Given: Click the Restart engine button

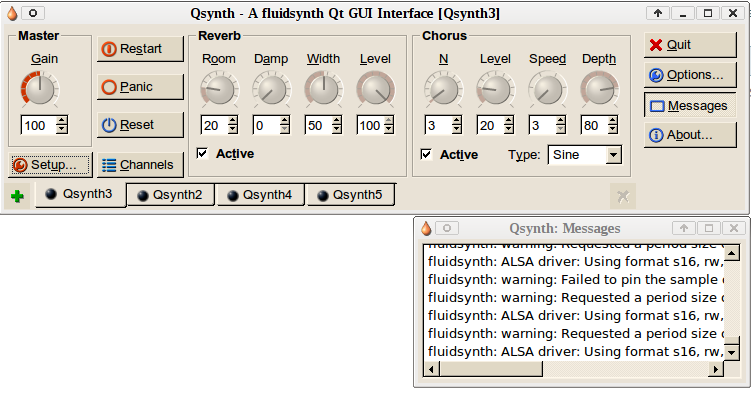Looking at the screenshot, I should pos(140,49).
